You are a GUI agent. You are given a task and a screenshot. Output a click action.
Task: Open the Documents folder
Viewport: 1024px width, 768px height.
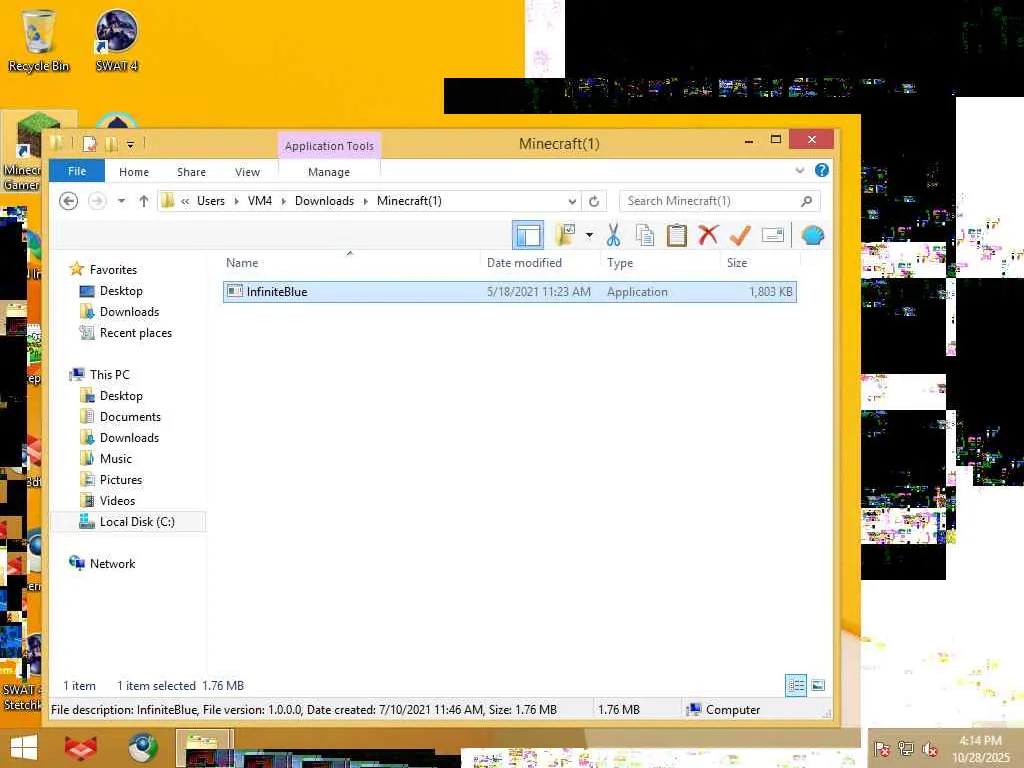pos(130,417)
